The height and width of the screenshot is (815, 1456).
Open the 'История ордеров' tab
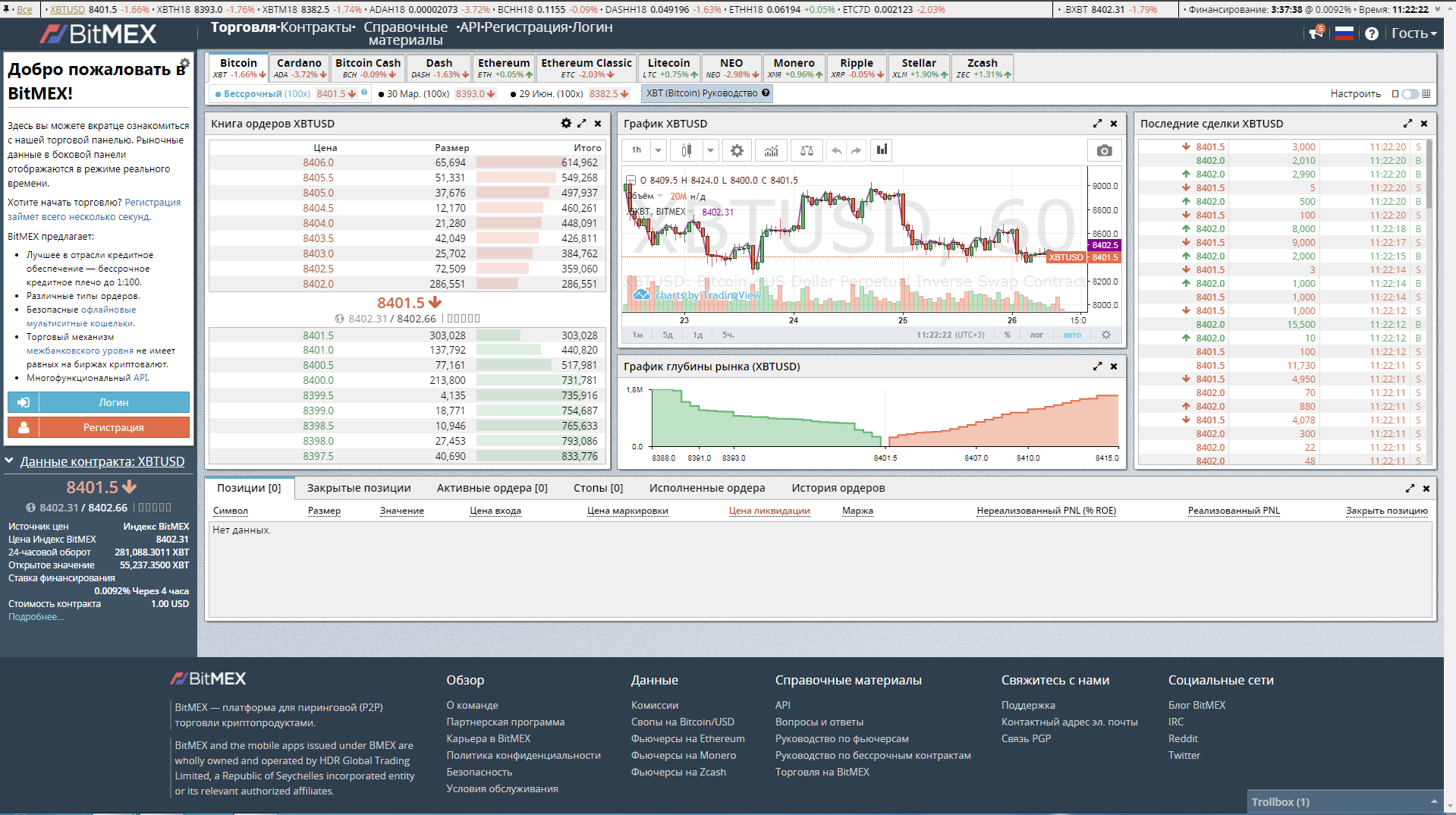point(838,488)
